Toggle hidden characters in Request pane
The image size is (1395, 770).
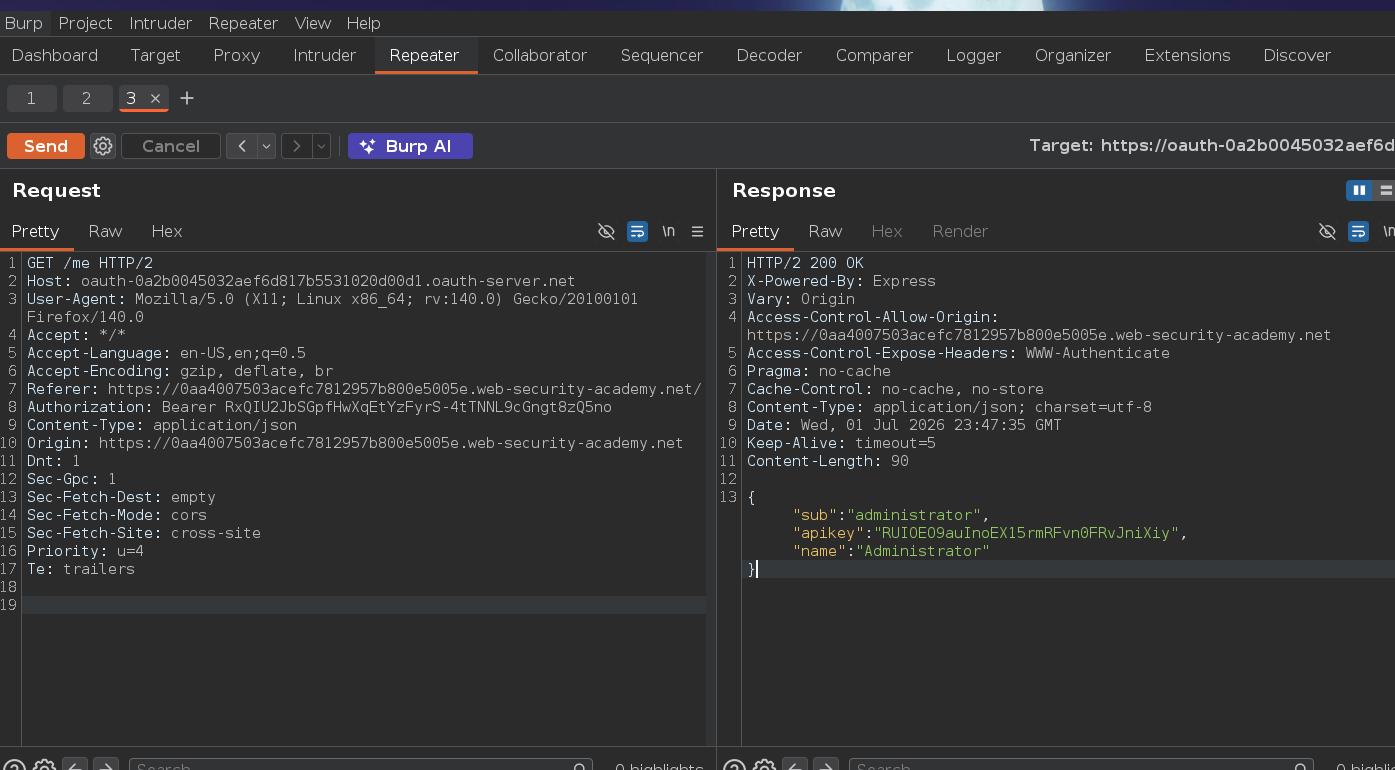606,231
